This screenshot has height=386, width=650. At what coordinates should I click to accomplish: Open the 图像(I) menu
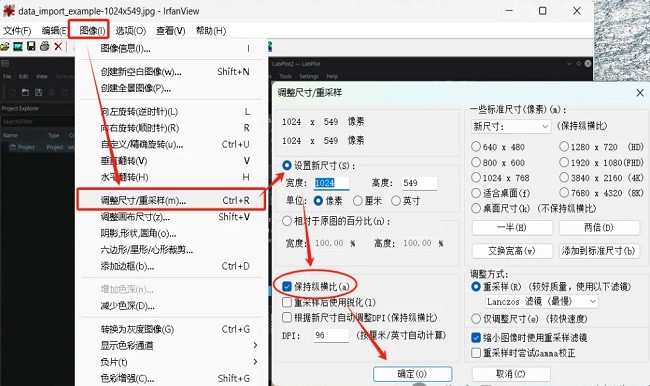pyautogui.click(x=92, y=30)
